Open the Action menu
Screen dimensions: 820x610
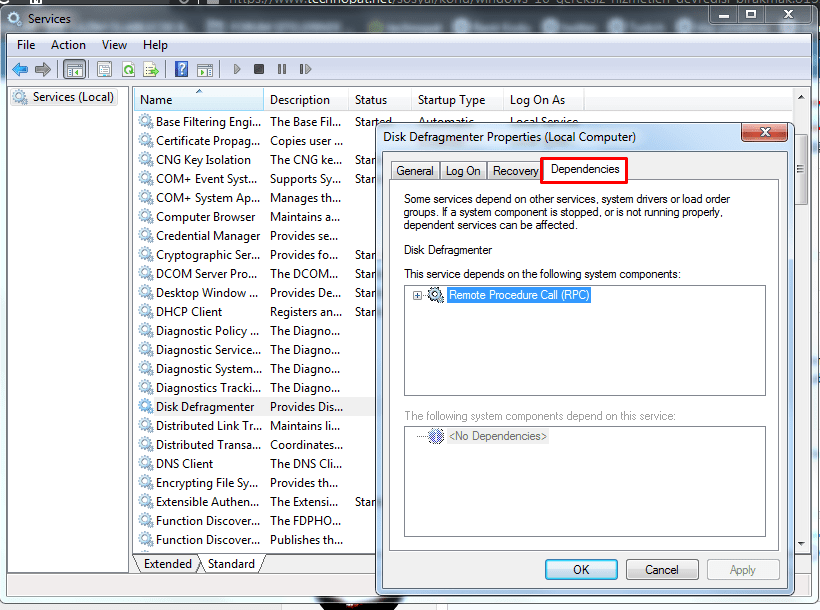[68, 45]
